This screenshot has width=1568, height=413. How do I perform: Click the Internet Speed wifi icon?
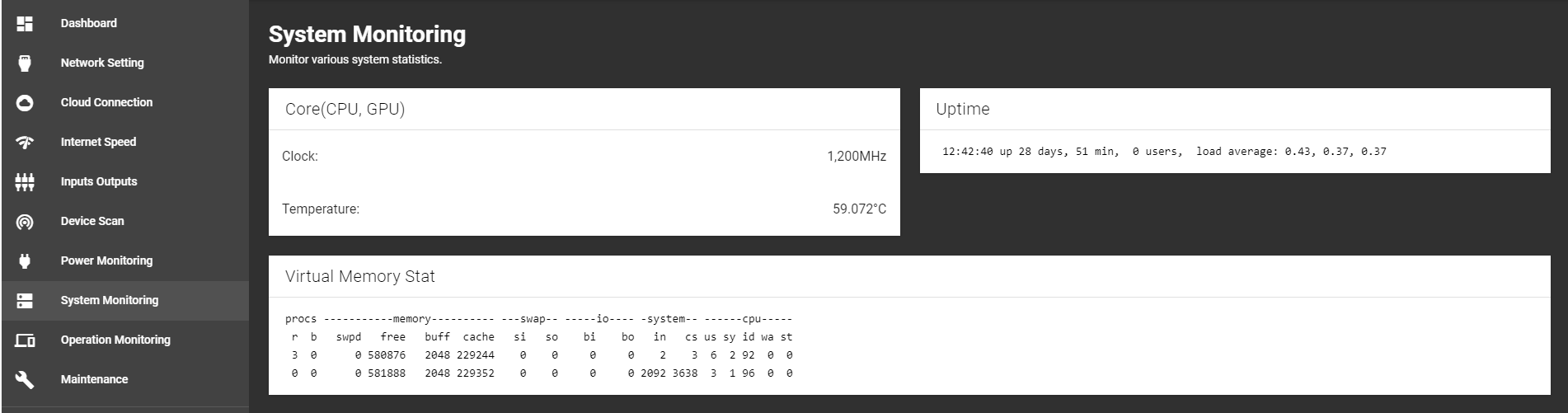(25, 143)
